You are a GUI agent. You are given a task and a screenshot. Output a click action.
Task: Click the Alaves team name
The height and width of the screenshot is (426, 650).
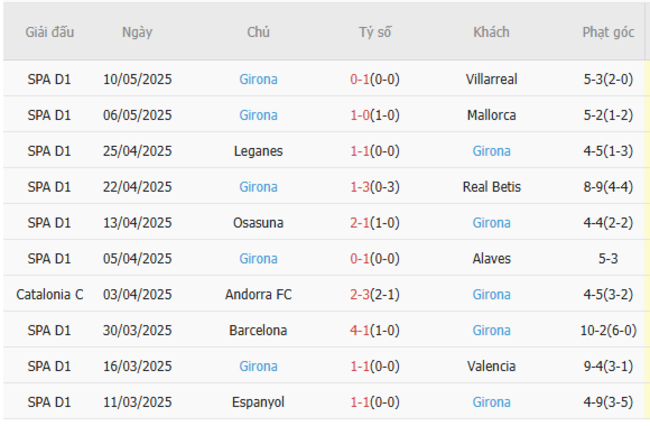491,259
